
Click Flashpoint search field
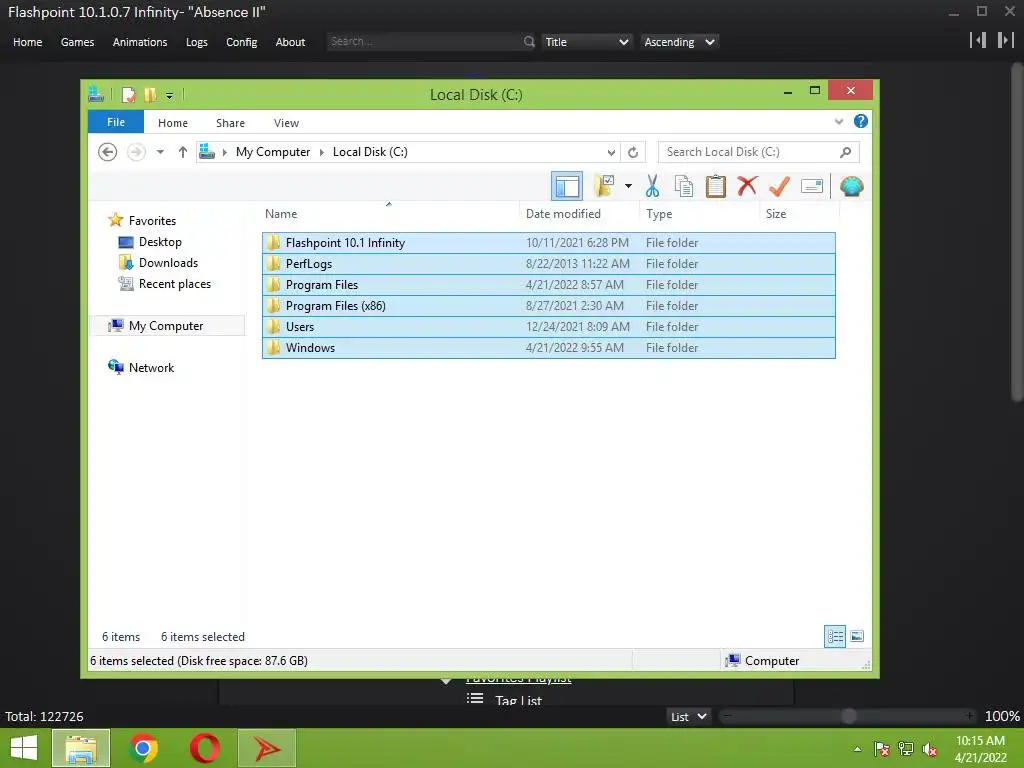424,41
